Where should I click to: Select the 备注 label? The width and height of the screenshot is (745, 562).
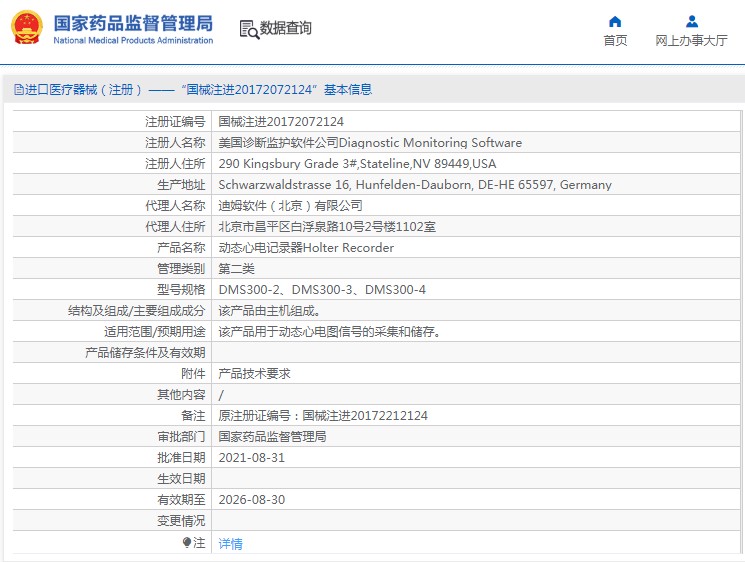[193, 416]
